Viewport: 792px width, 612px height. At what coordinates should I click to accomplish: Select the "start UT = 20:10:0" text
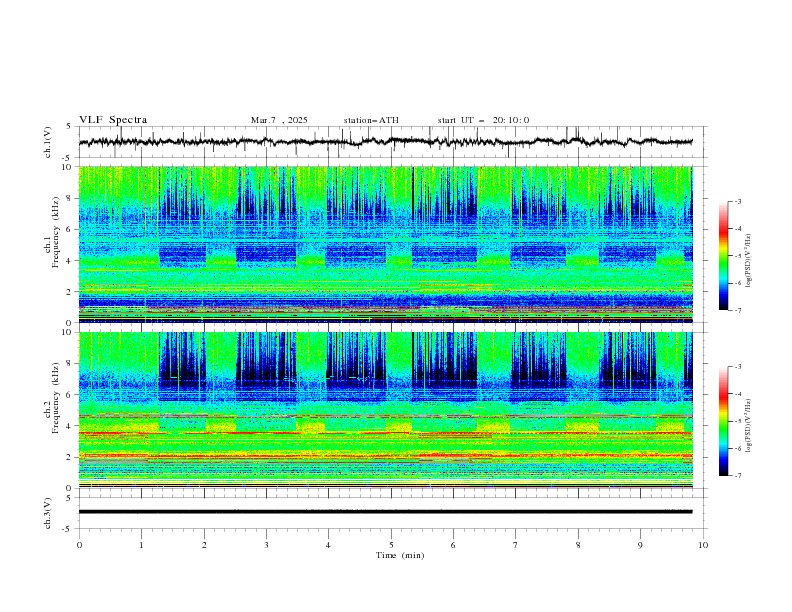tap(483, 120)
